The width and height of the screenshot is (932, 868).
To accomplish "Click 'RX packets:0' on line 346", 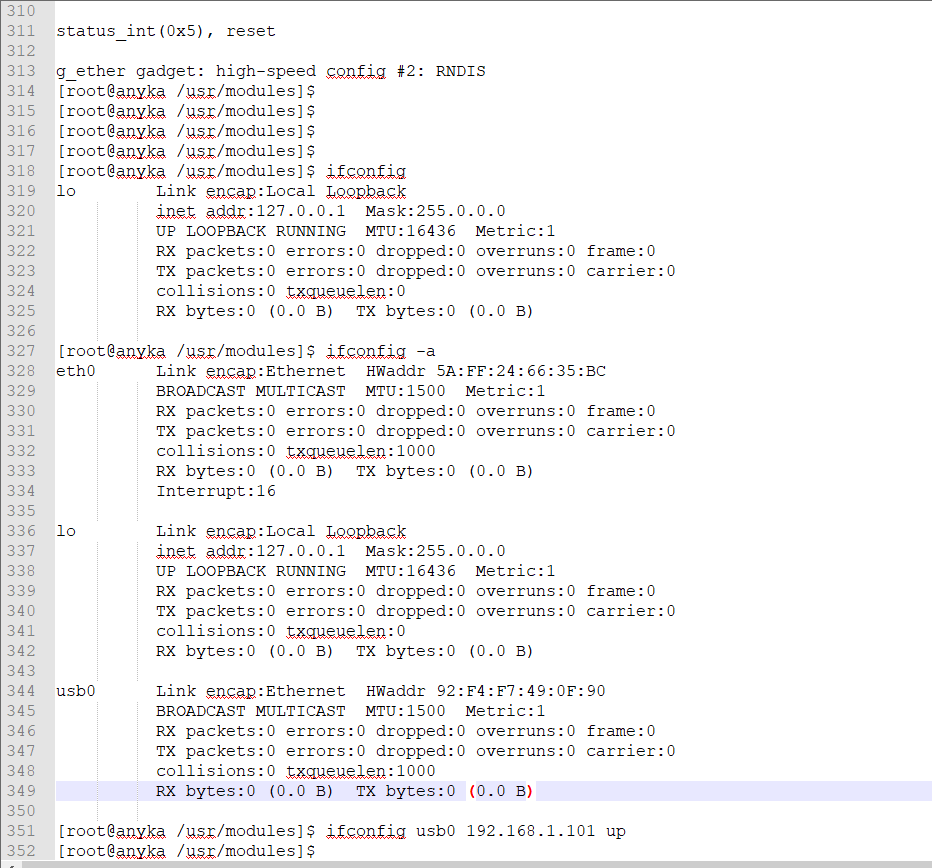I will pyautogui.click(x=216, y=732).
